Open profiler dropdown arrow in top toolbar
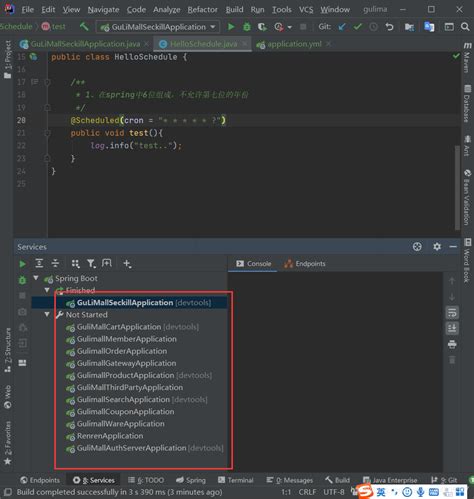474x499 pixels. pyautogui.click(x=289, y=27)
